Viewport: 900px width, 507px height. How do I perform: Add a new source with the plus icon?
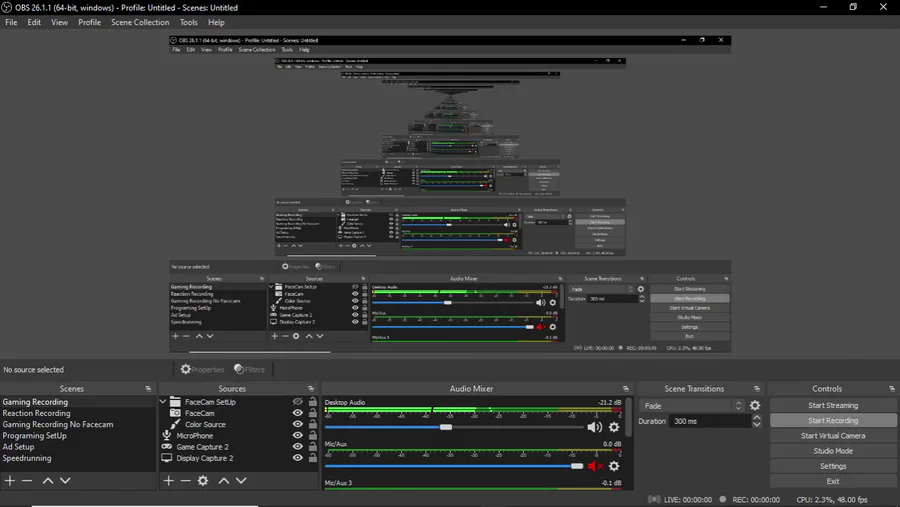pyautogui.click(x=168, y=481)
